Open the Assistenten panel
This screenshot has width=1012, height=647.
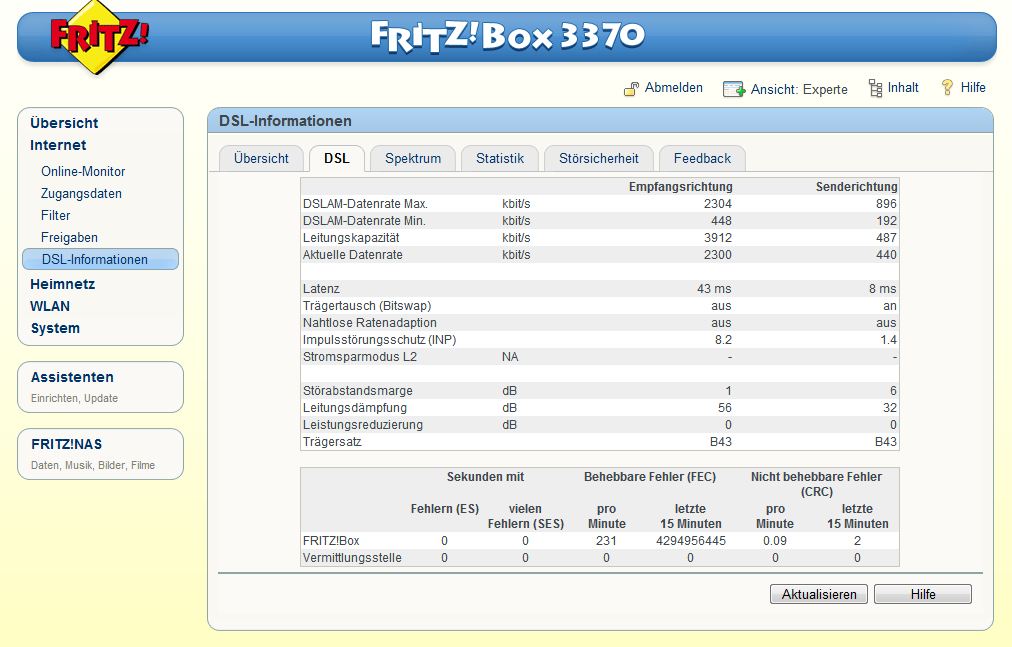point(101,386)
